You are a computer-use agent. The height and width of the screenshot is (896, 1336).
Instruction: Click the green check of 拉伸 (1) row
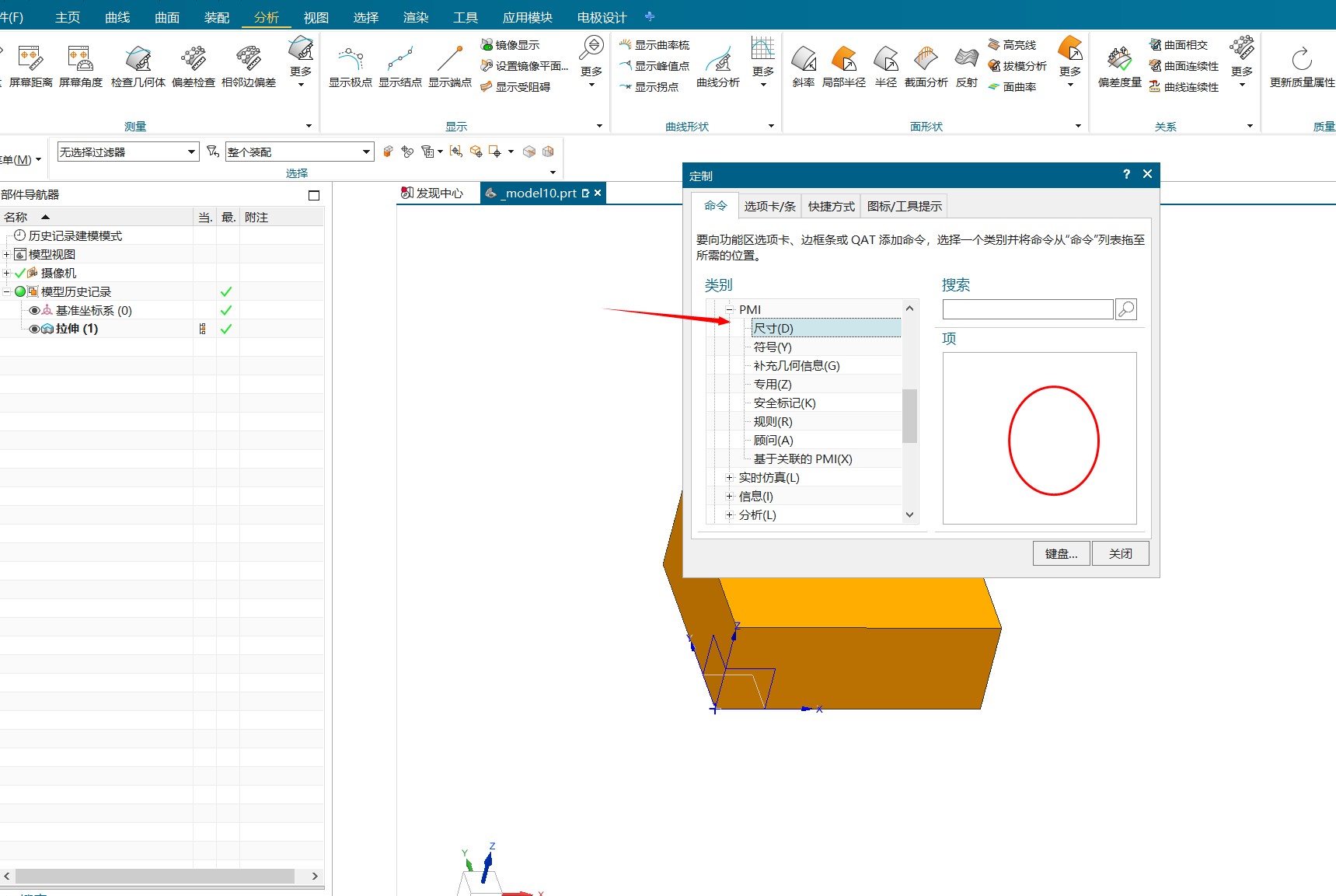click(226, 329)
